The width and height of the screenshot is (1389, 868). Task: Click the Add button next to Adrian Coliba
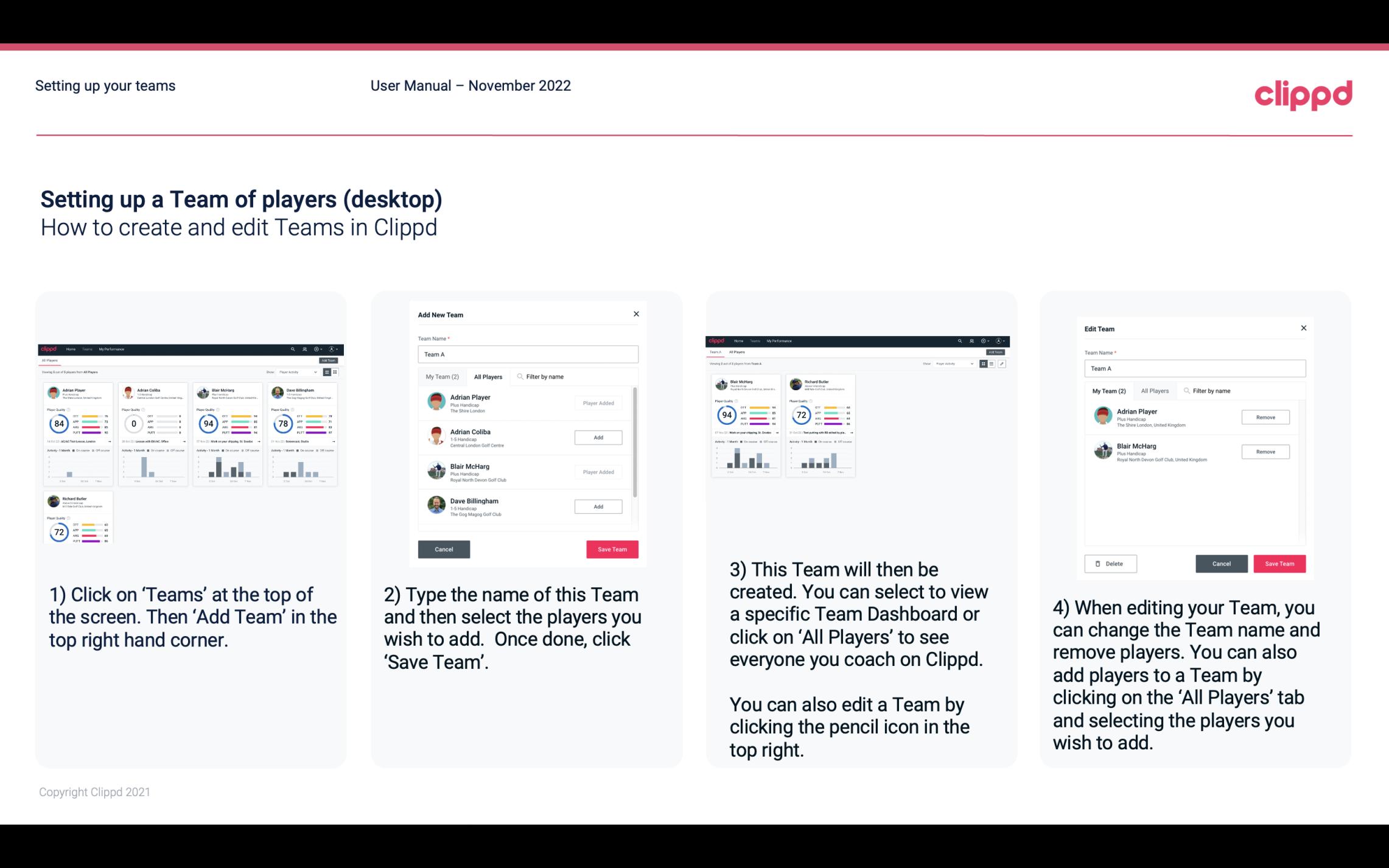click(597, 436)
